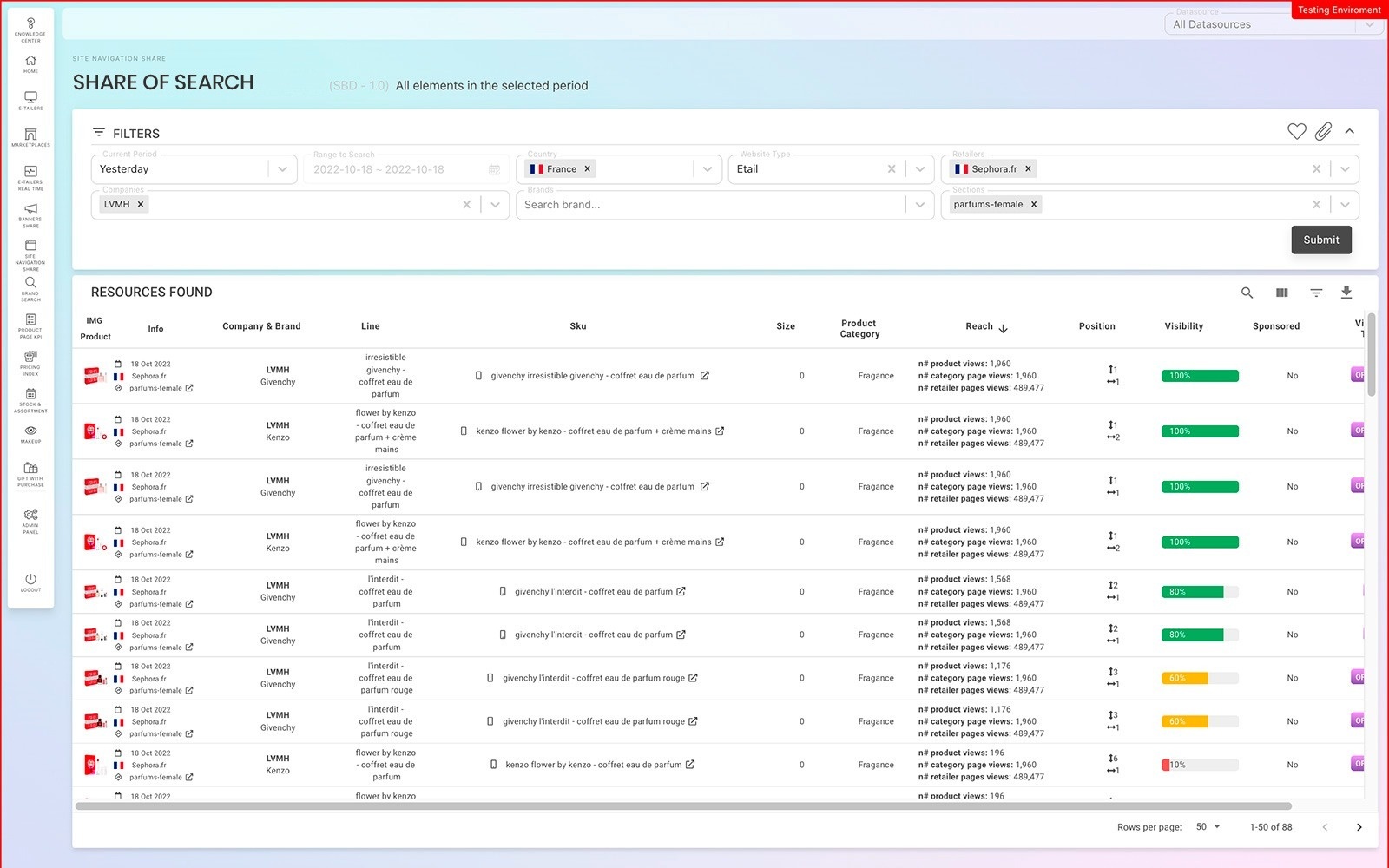Click the paperclip attach icon
The height and width of the screenshot is (868, 1389).
point(1323,131)
